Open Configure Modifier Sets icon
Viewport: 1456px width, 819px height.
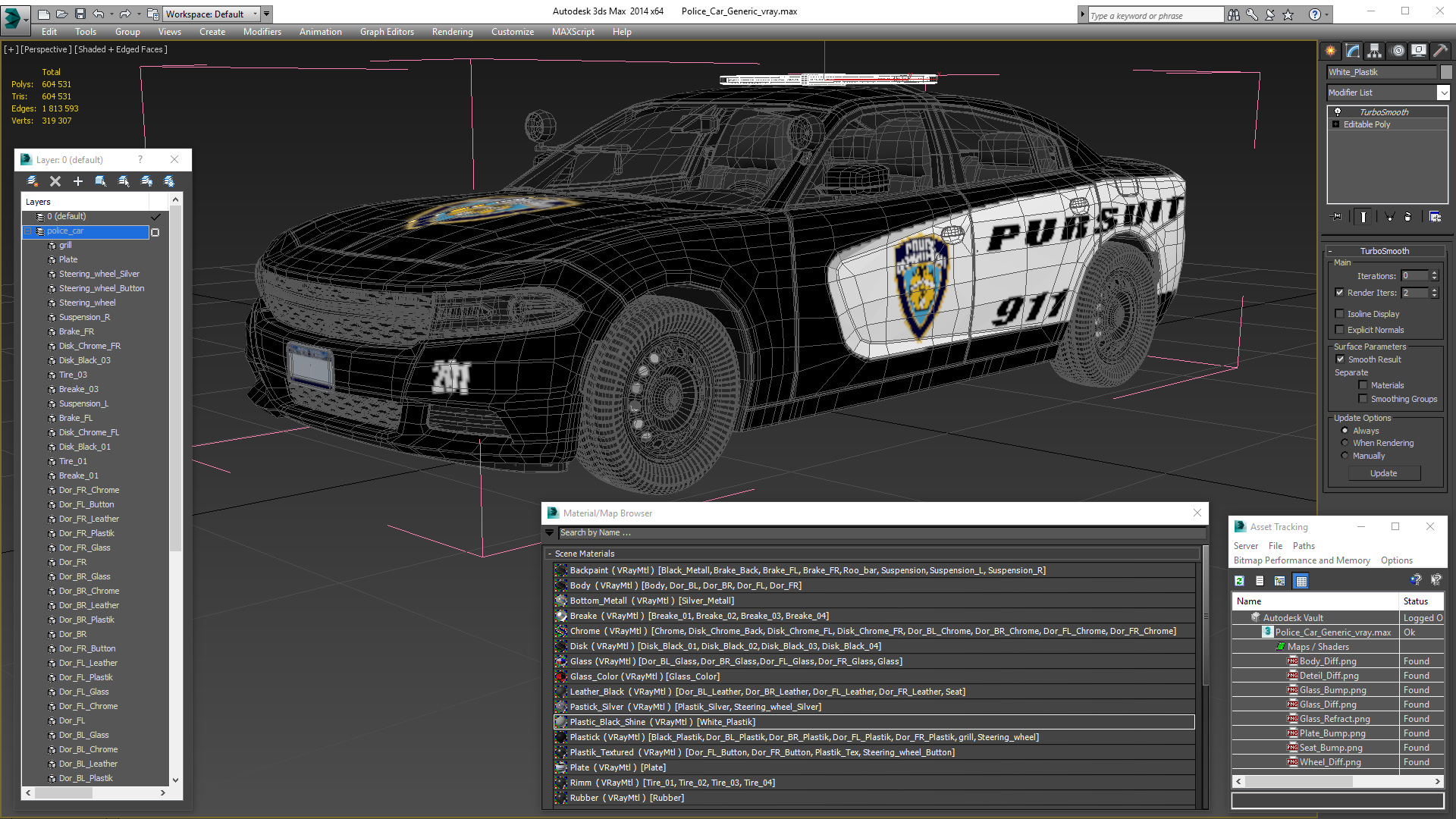point(1435,217)
